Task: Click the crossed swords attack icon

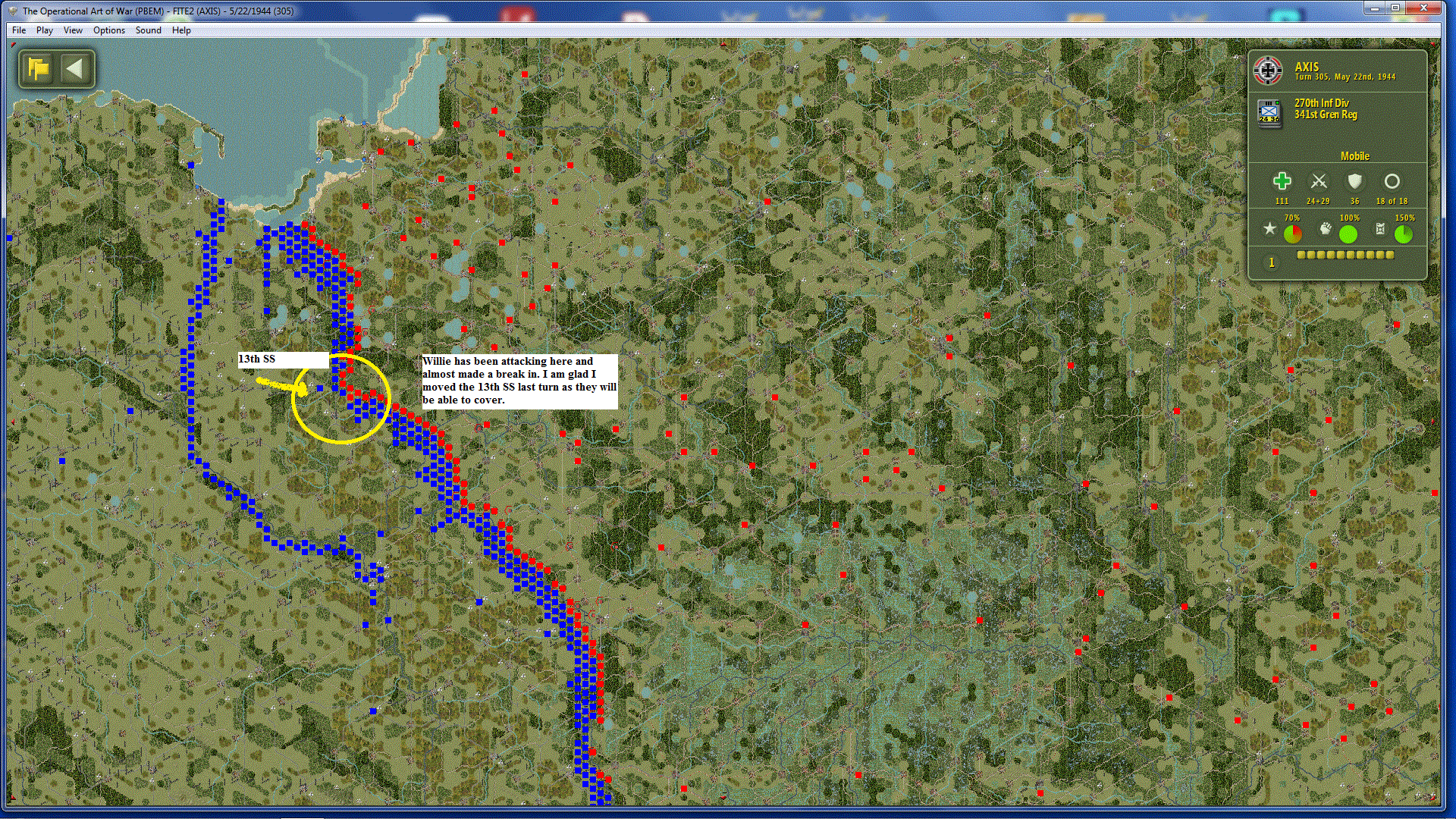Action: click(x=1319, y=181)
